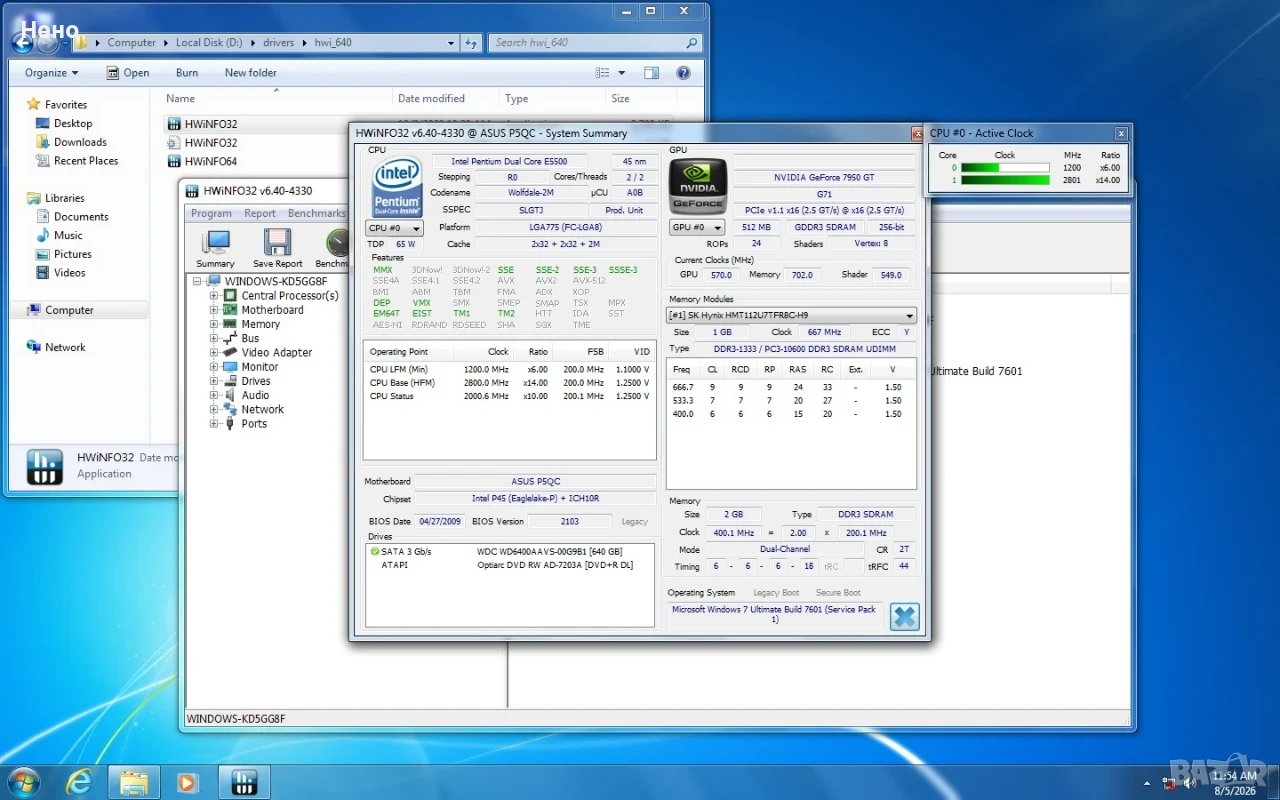Click the Help question mark icon in Explorer

pyautogui.click(x=683, y=73)
